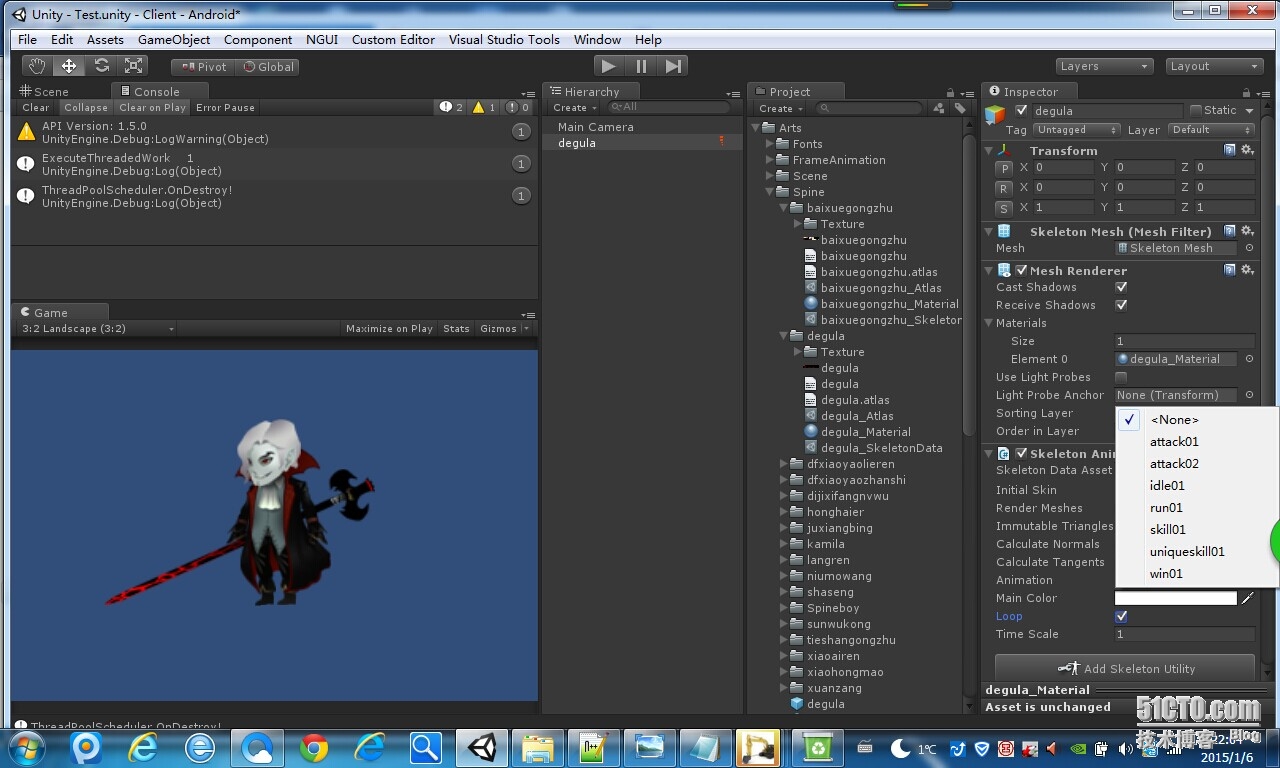Open the GameObject menu
This screenshot has height=768, width=1280.
tap(174, 40)
